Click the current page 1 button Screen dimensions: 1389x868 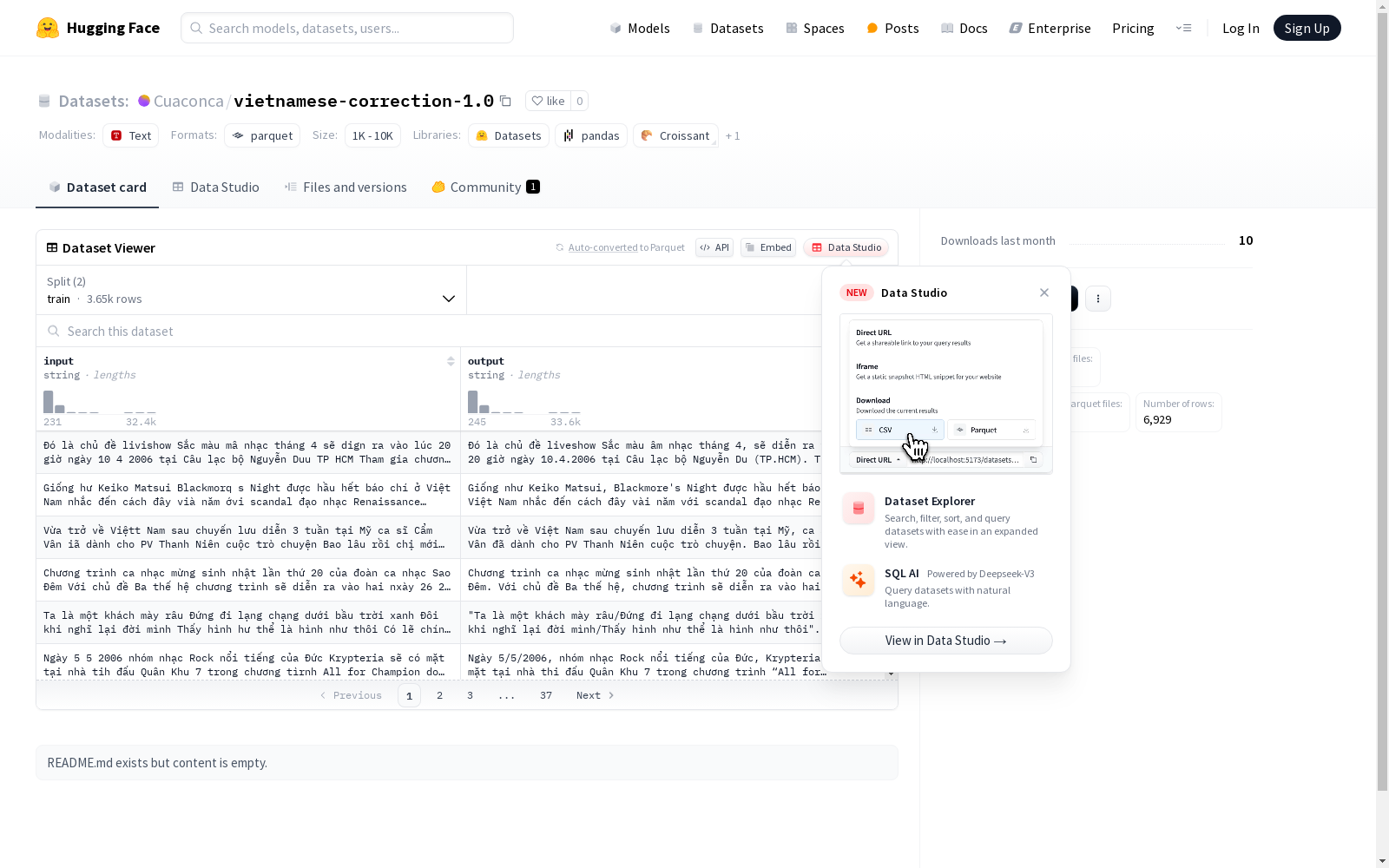coord(409,695)
